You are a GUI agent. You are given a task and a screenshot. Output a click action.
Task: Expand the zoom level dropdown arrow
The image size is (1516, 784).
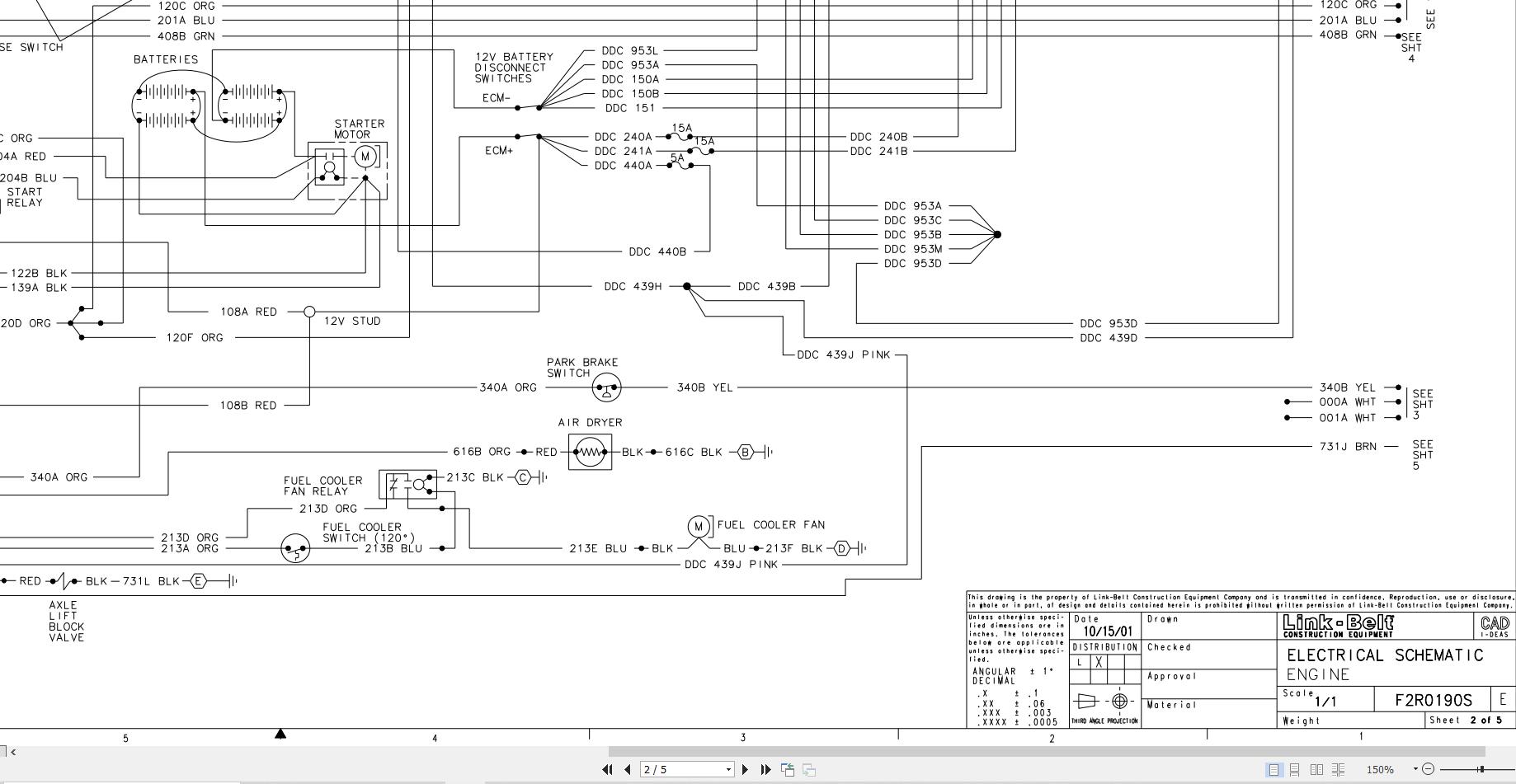1415,769
